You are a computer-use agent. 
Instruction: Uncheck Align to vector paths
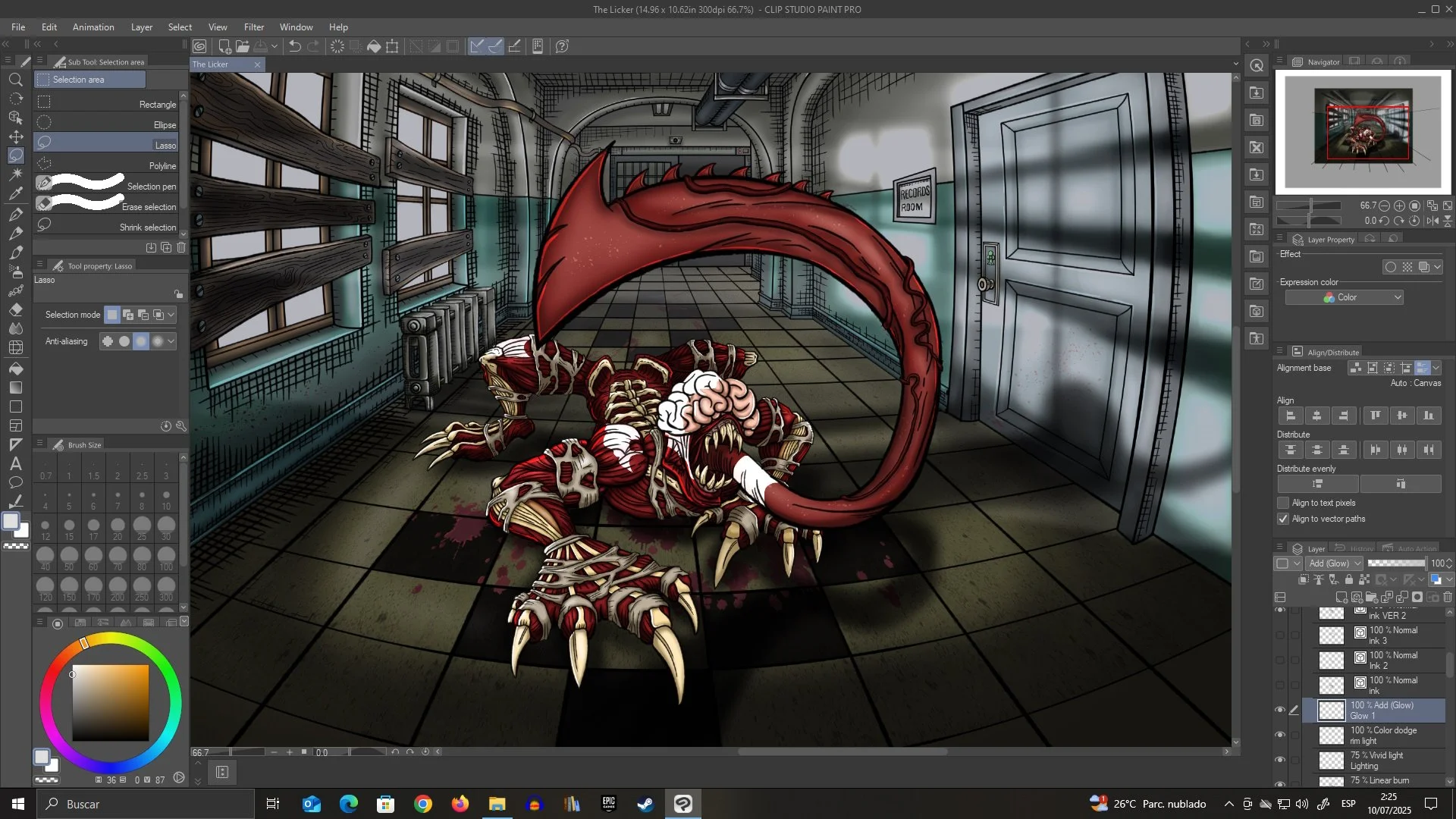[1283, 519]
